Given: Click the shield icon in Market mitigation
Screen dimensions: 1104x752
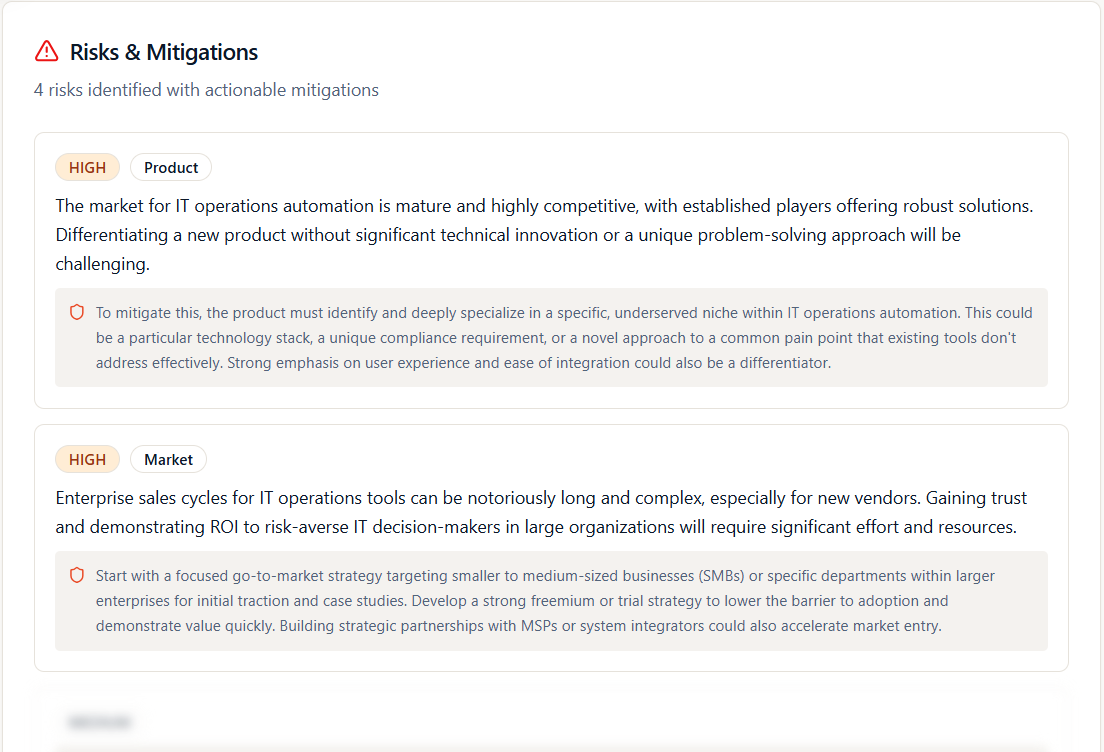Looking at the screenshot, I should 77,575.
